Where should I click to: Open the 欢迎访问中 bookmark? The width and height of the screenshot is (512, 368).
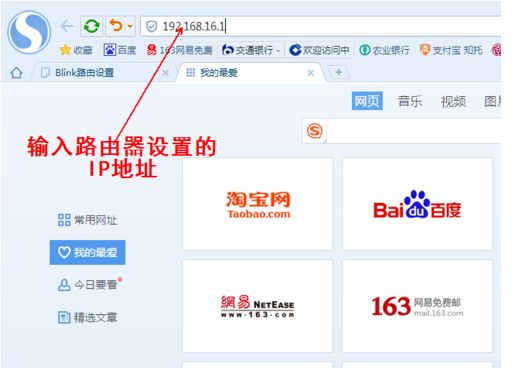tap(319, 50)
